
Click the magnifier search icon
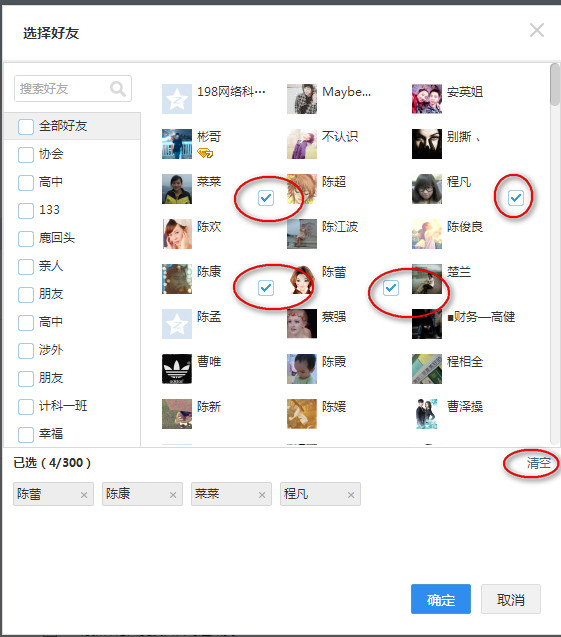(117, 88)
